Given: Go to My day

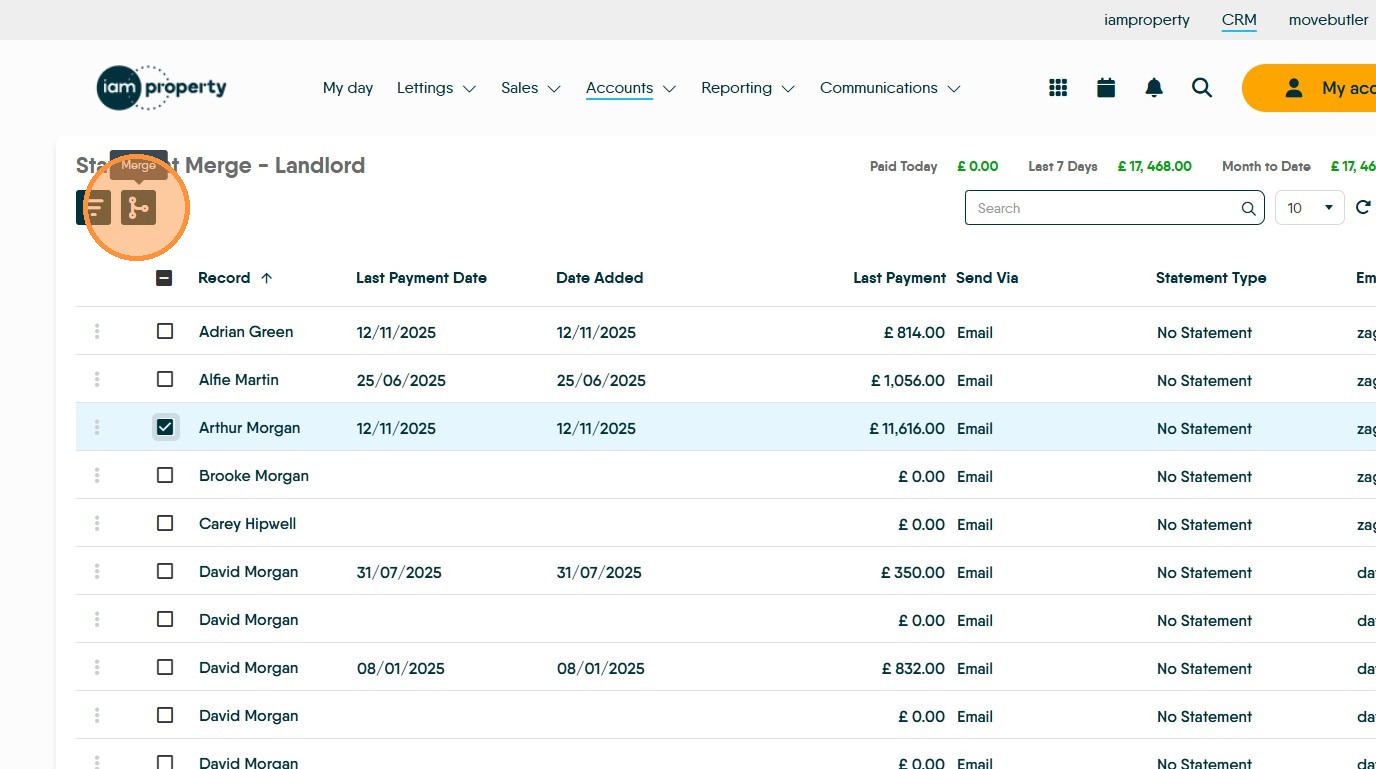Looking at the screenshot, I should 348,88.
